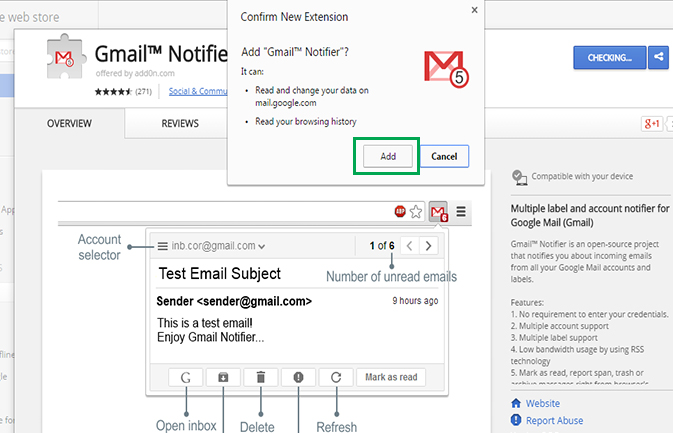Click the Test Email Subject heading
The image size is (673, 433).
(x=220, y=273)
